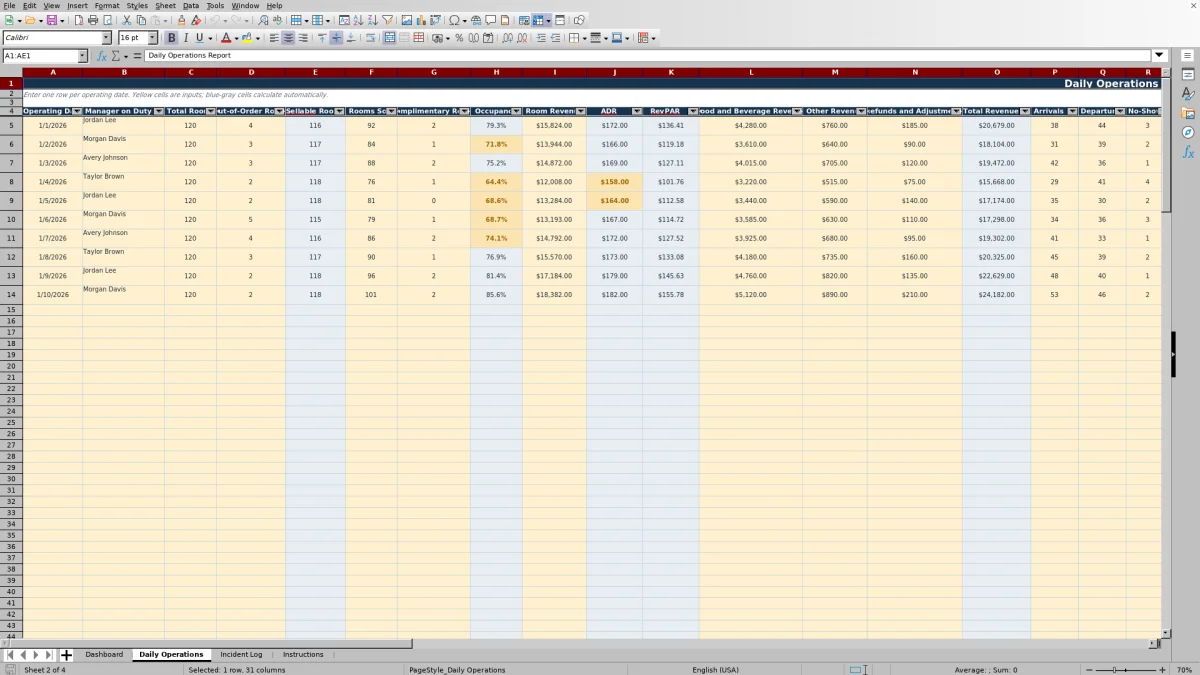Toggle Italic formatting
The image size is (1200, 675).
point(185,38)
